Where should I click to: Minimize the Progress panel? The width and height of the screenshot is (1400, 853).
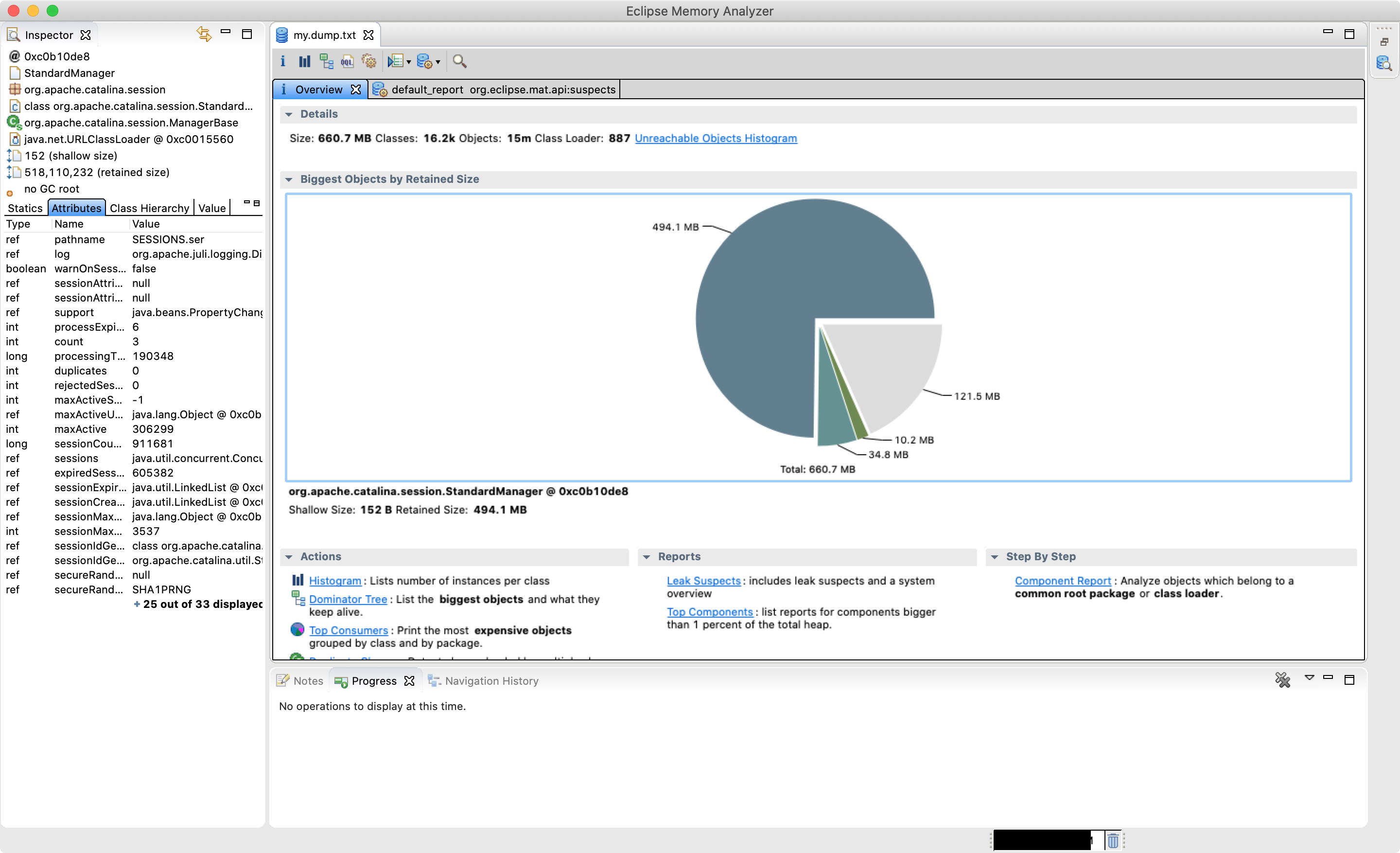(x=1328, y=677)
